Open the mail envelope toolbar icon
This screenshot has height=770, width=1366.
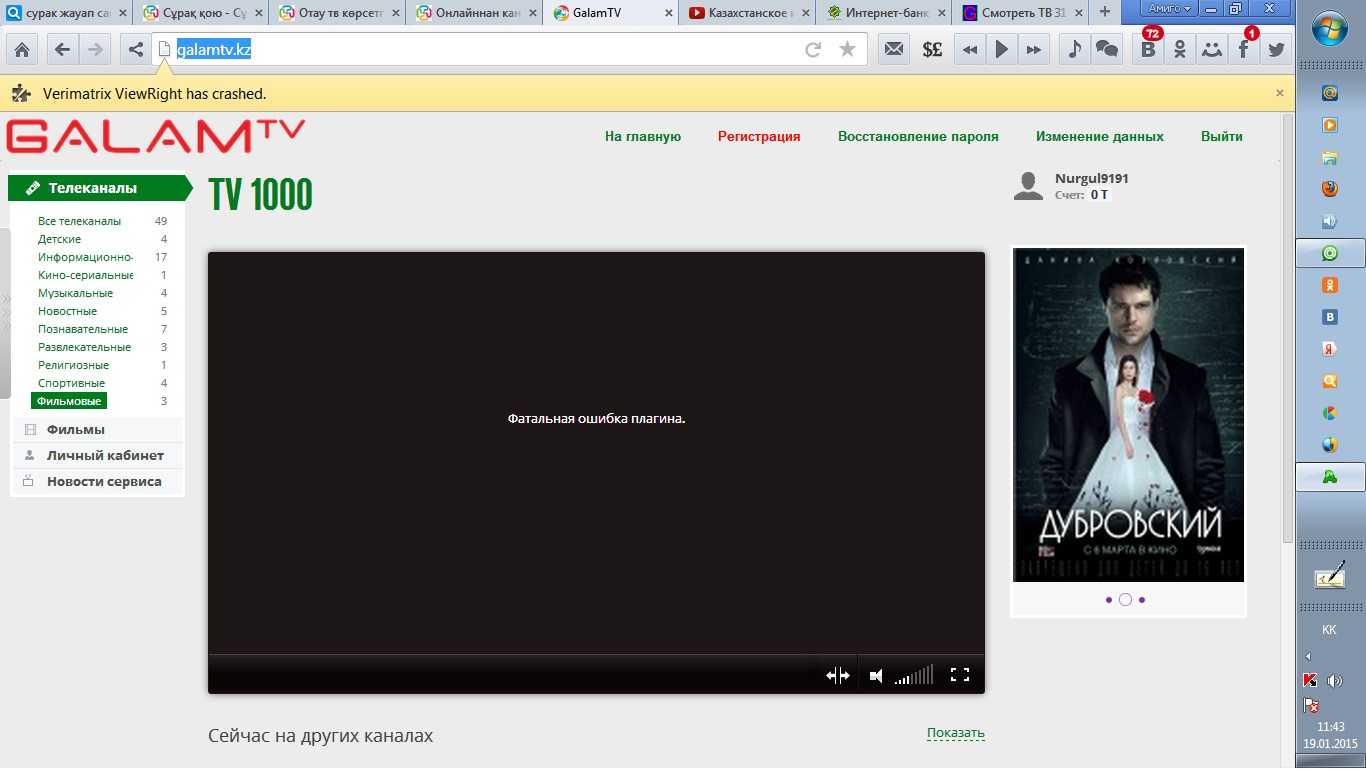[x=894, y=49]
